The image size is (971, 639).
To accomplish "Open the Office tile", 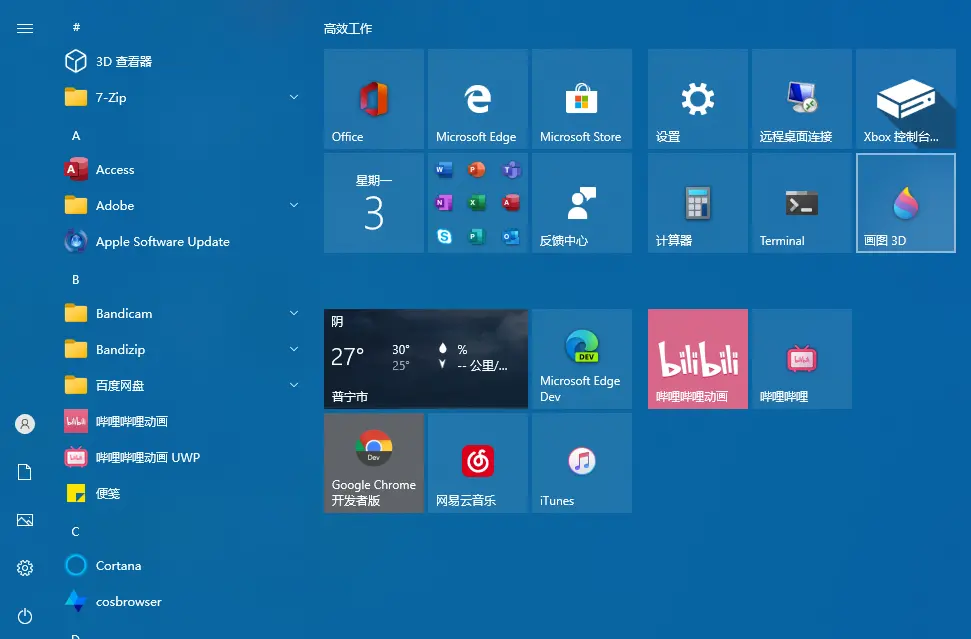I will tap(373, 98).
